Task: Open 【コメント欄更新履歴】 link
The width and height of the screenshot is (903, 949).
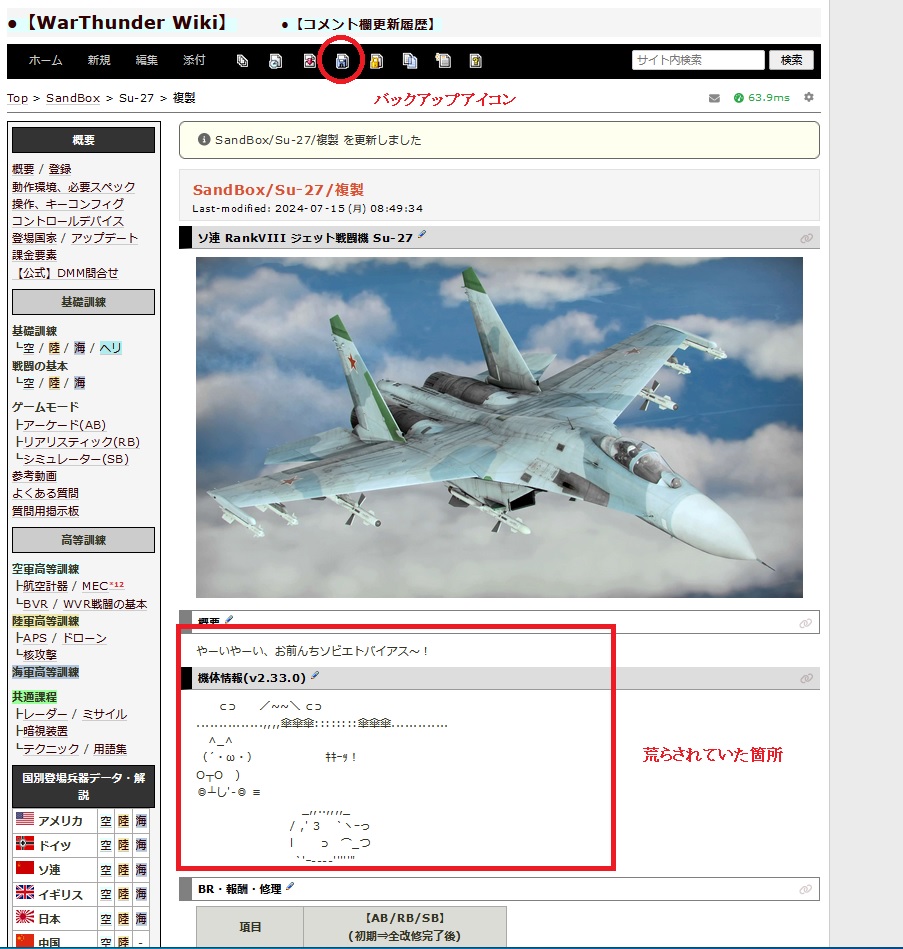Action: pos(366,25)
